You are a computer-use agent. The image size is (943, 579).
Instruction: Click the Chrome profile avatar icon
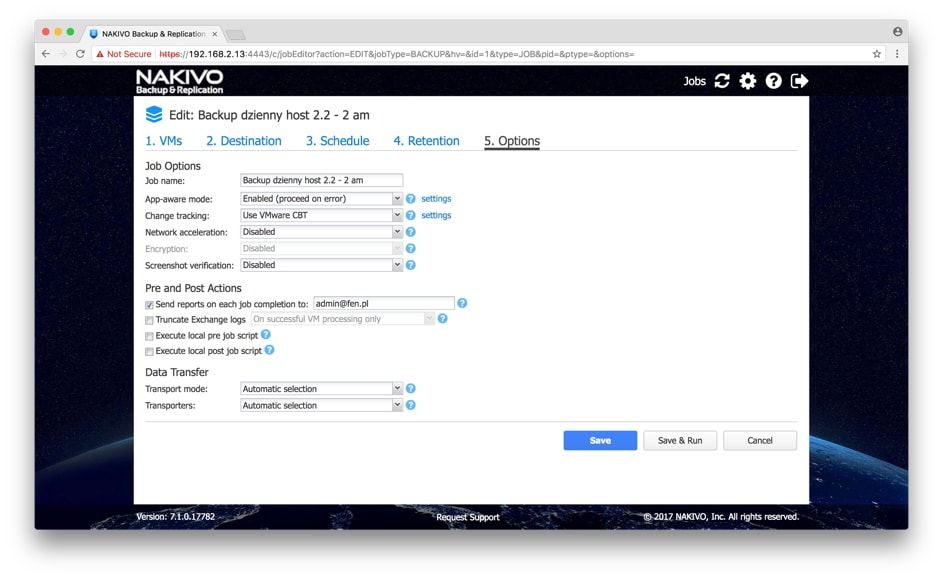point(897,31)
